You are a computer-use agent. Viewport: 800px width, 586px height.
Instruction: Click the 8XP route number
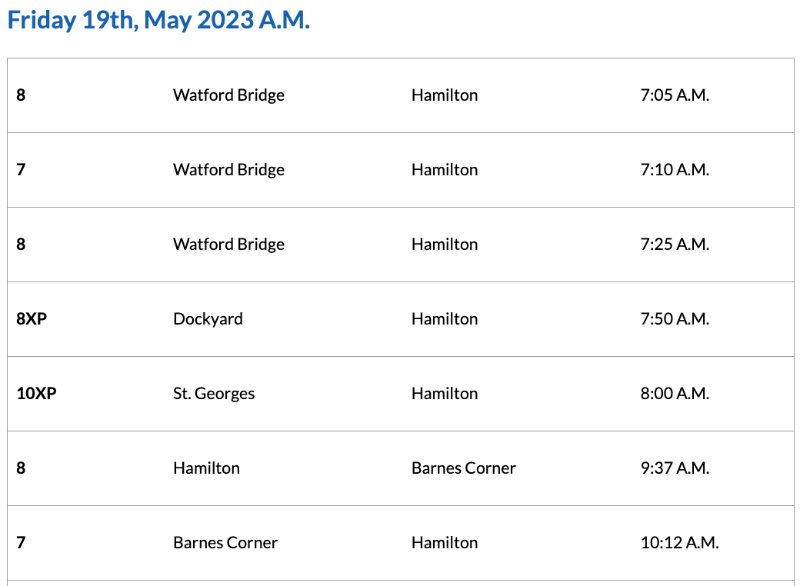coord(31,319)
